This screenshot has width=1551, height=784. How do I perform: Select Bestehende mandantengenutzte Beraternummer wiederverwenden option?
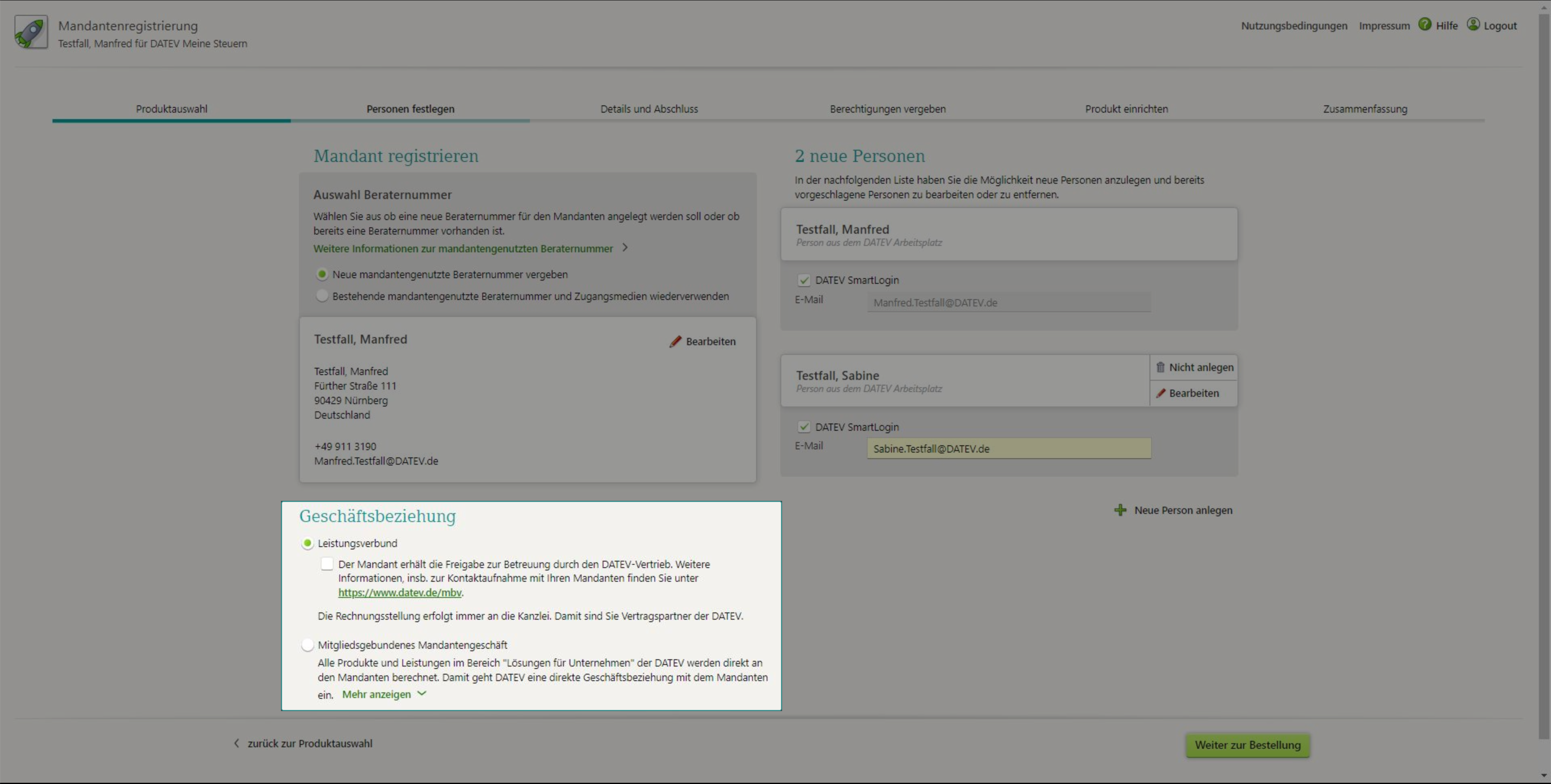pyautogui.click(x=322, y=296)
